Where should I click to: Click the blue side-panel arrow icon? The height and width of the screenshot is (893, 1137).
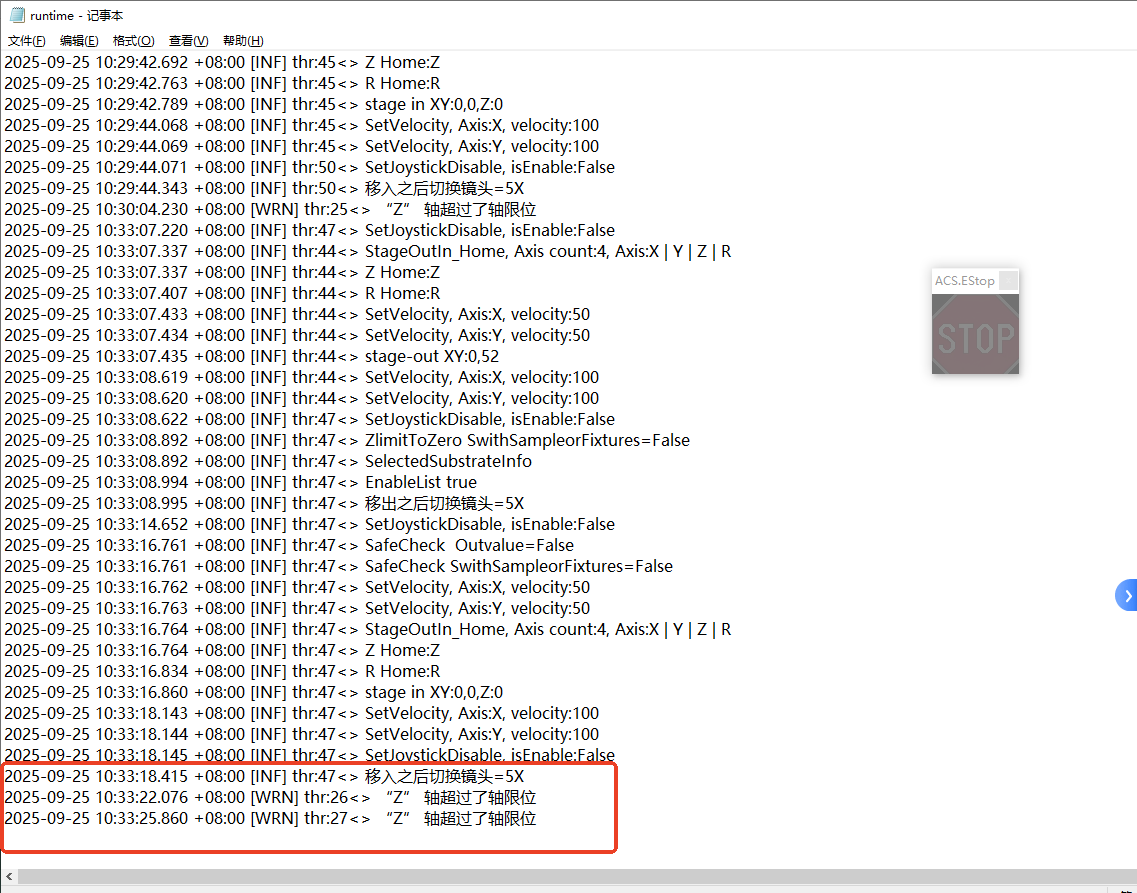click(1127, 596)
